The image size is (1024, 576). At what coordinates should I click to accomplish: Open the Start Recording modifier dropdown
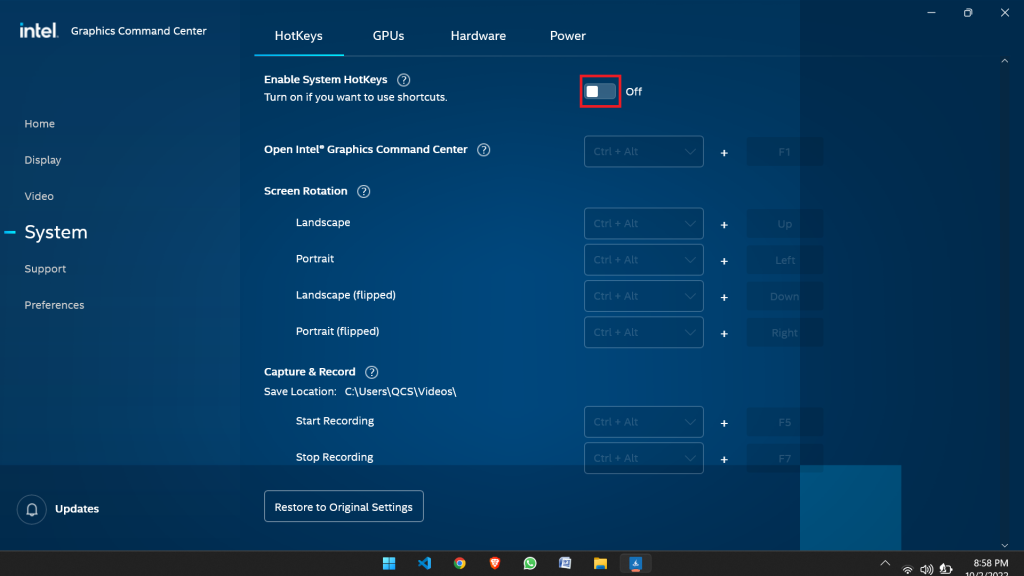[x=643, y=423]
